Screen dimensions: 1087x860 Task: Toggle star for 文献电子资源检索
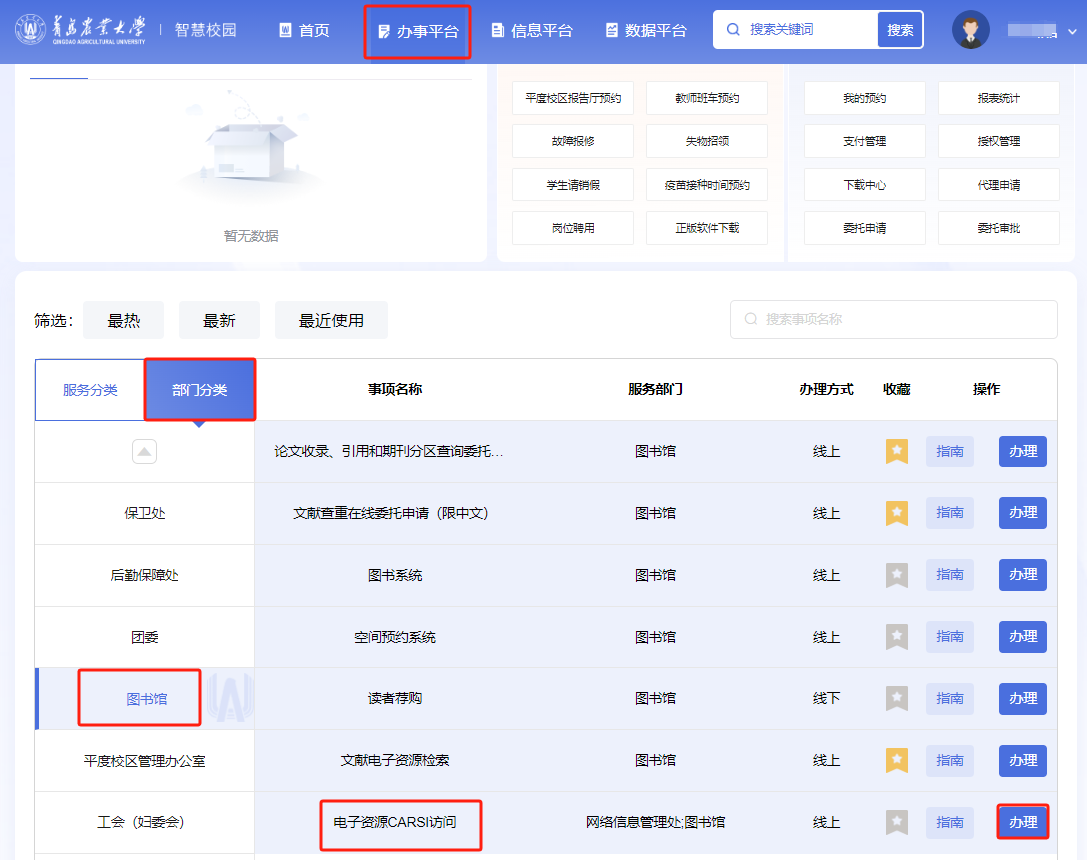click(x=897, y=760)
